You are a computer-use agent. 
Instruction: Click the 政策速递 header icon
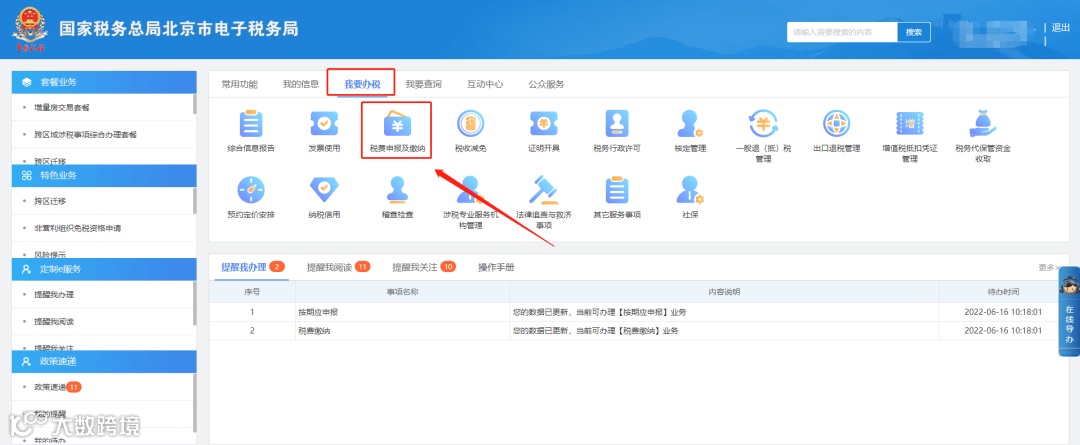coord(27,362)
